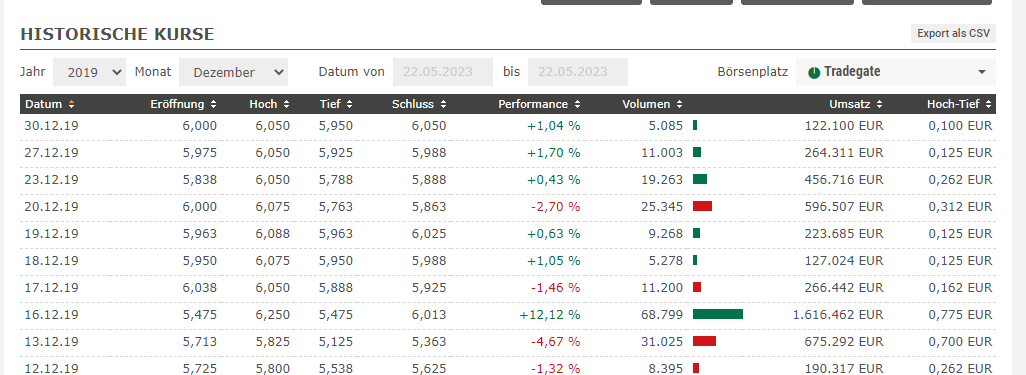Viewport: 1026px width, 375px height.
Task: Click the green volume bar for 23.12.19
Action: [700, 179]
